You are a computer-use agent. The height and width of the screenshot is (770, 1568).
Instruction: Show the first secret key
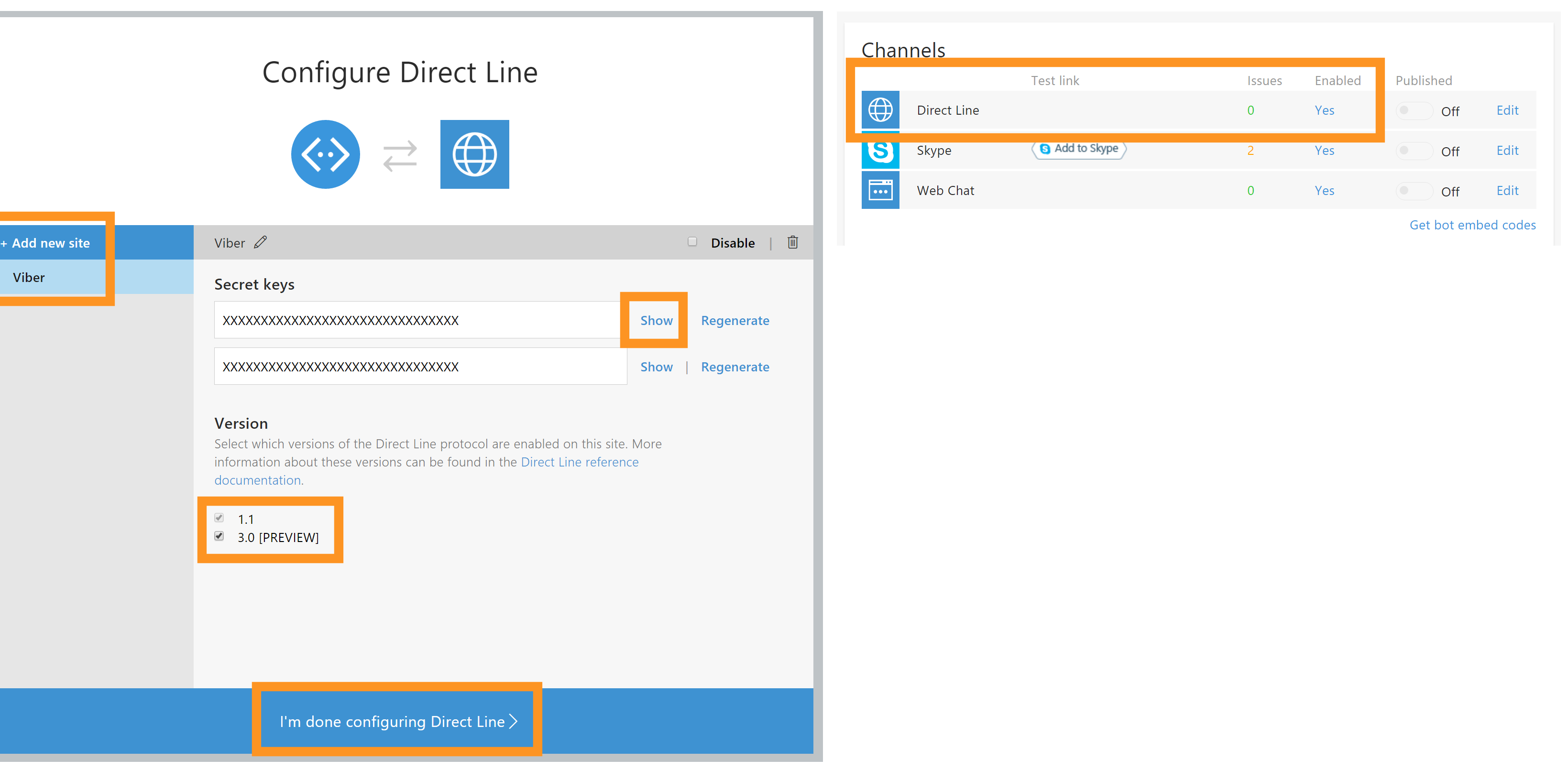pos(656,321)
